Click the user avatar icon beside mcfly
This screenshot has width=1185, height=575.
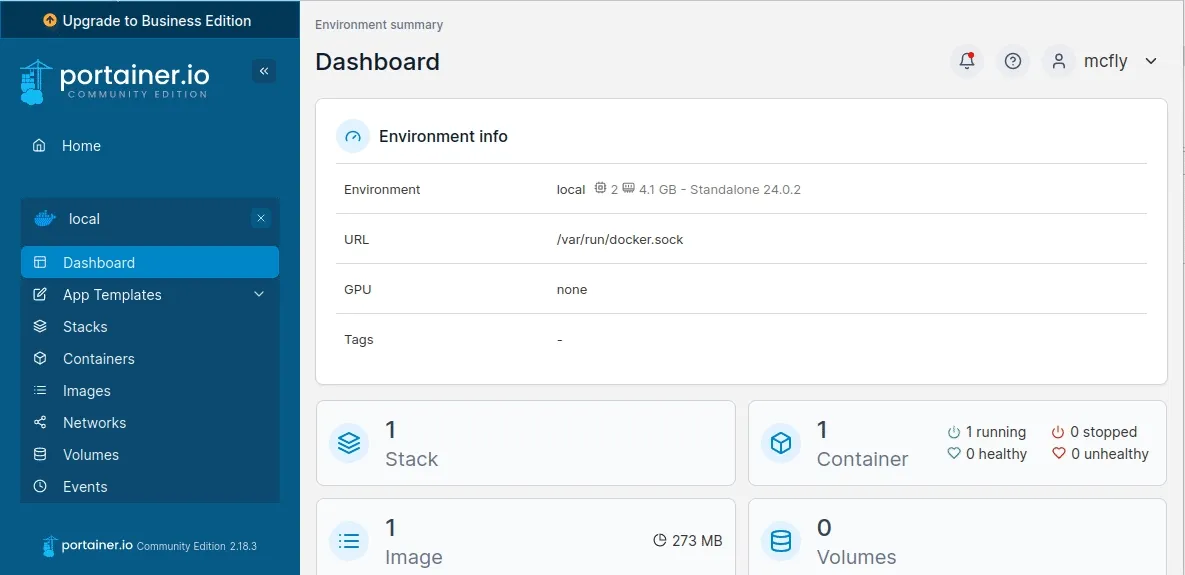pyautogui.click(x=1059, y=61)
